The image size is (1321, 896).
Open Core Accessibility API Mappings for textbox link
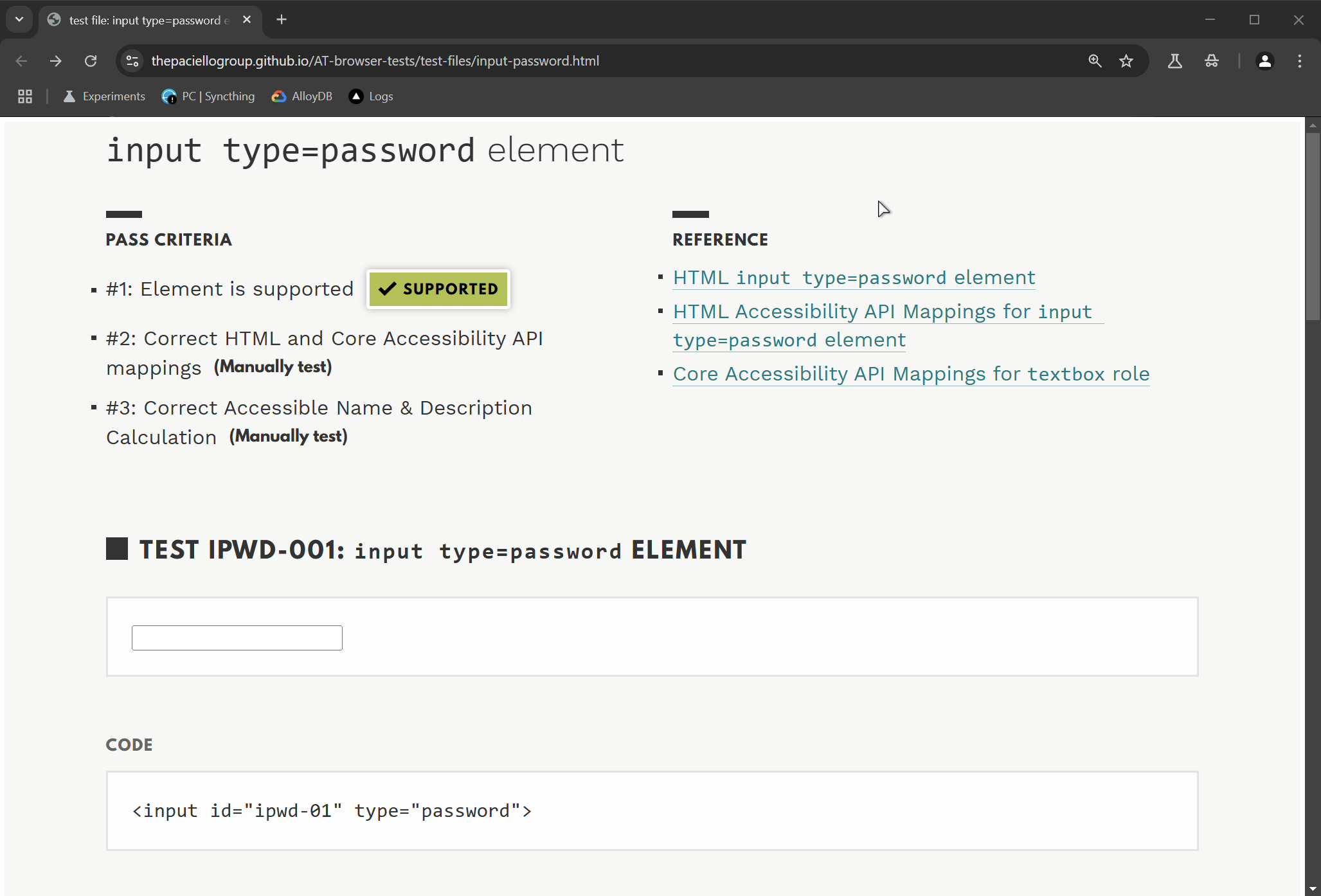(x=911, y=374)
